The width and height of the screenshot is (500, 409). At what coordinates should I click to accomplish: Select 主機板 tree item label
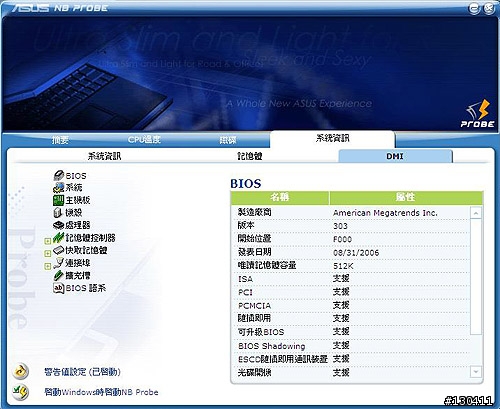coord(78,200)
